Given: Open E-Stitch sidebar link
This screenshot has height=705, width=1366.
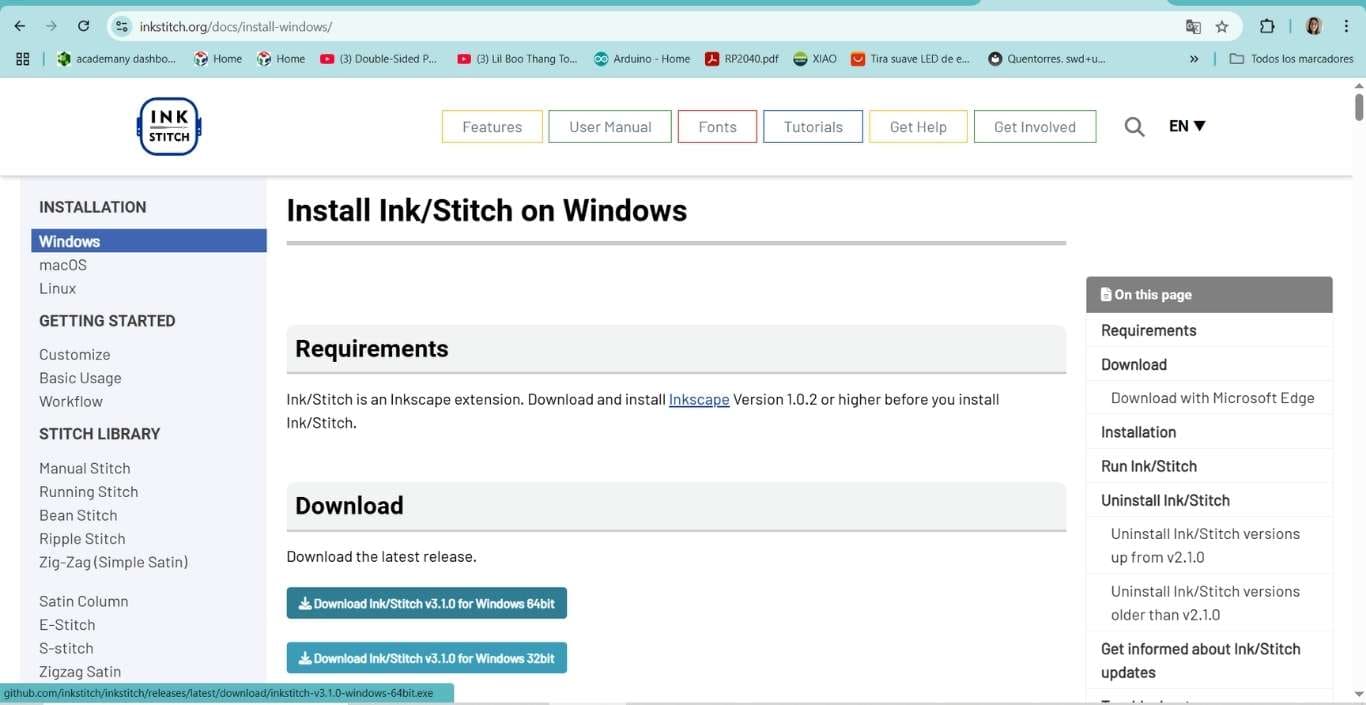Looking at the screenshot, I should point(67,625).
